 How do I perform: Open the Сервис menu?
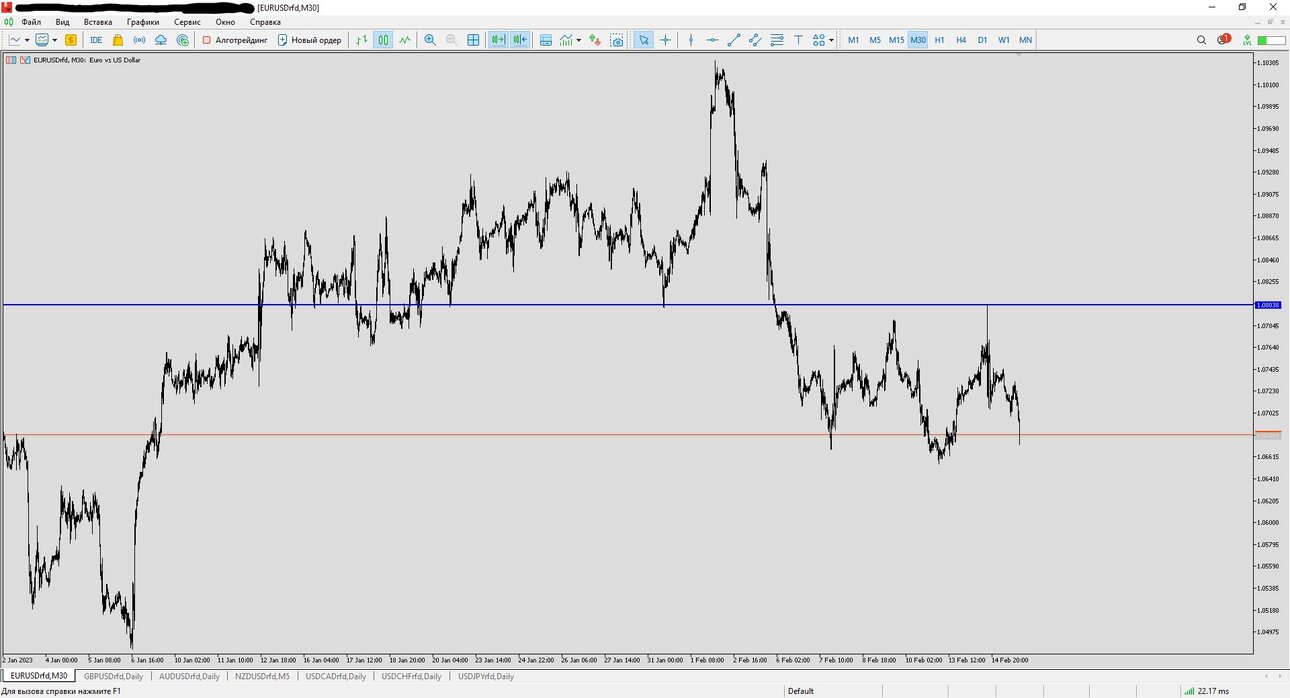point(187,22)
